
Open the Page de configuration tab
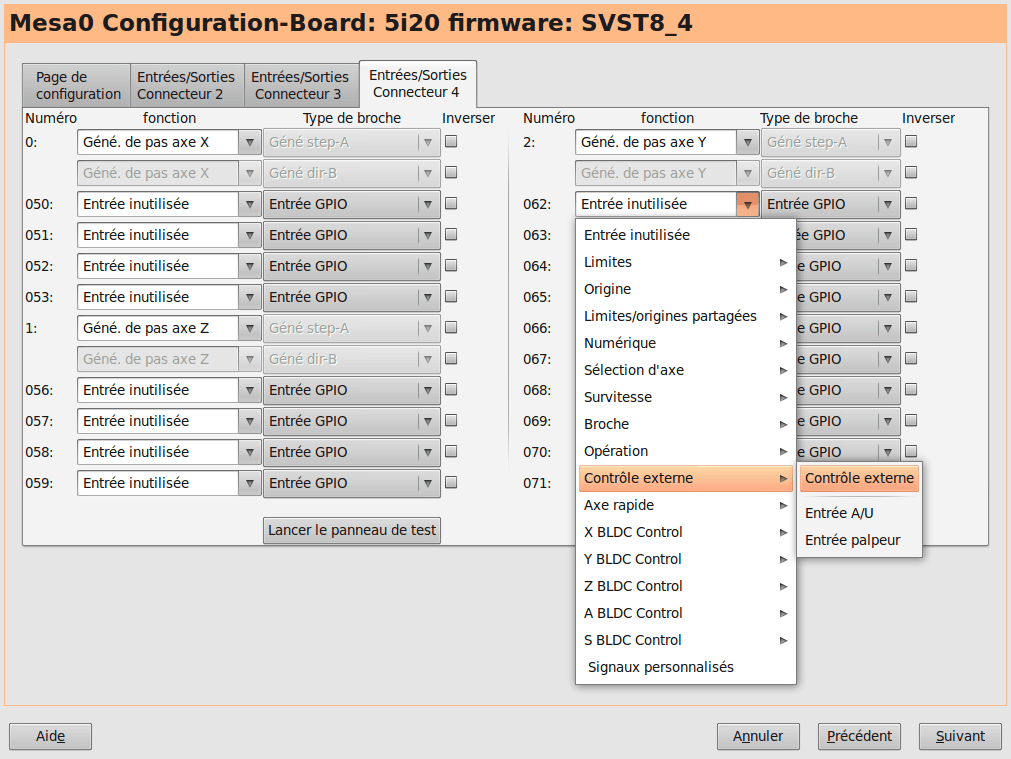tap(78, 85)
